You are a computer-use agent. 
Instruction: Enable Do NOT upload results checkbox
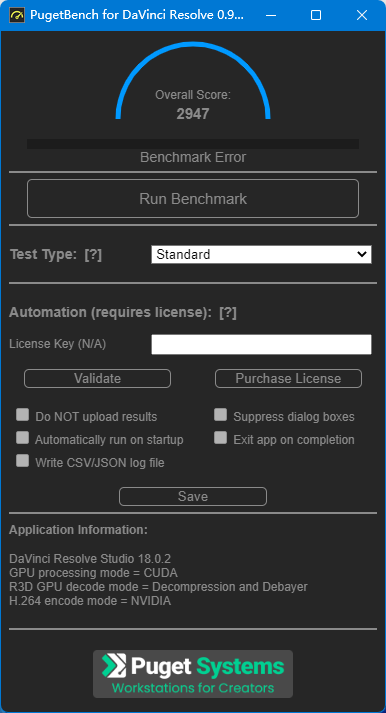22,415
